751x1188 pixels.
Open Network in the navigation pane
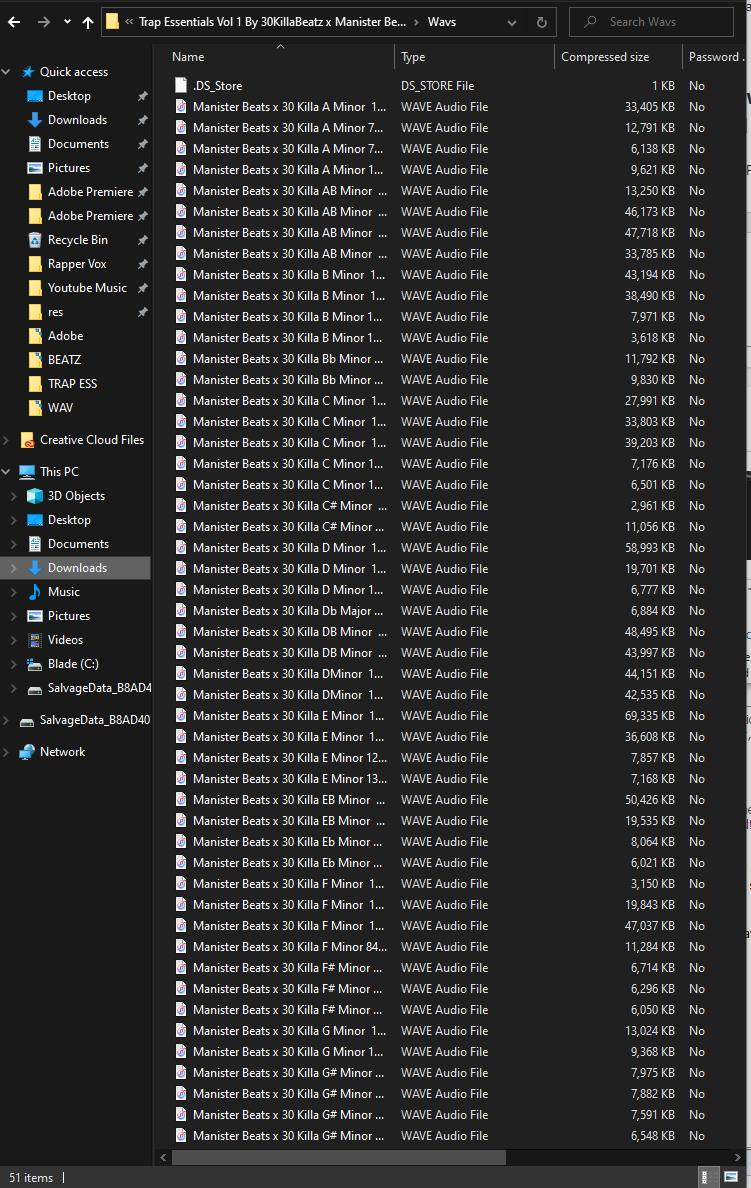click(62, 752)
